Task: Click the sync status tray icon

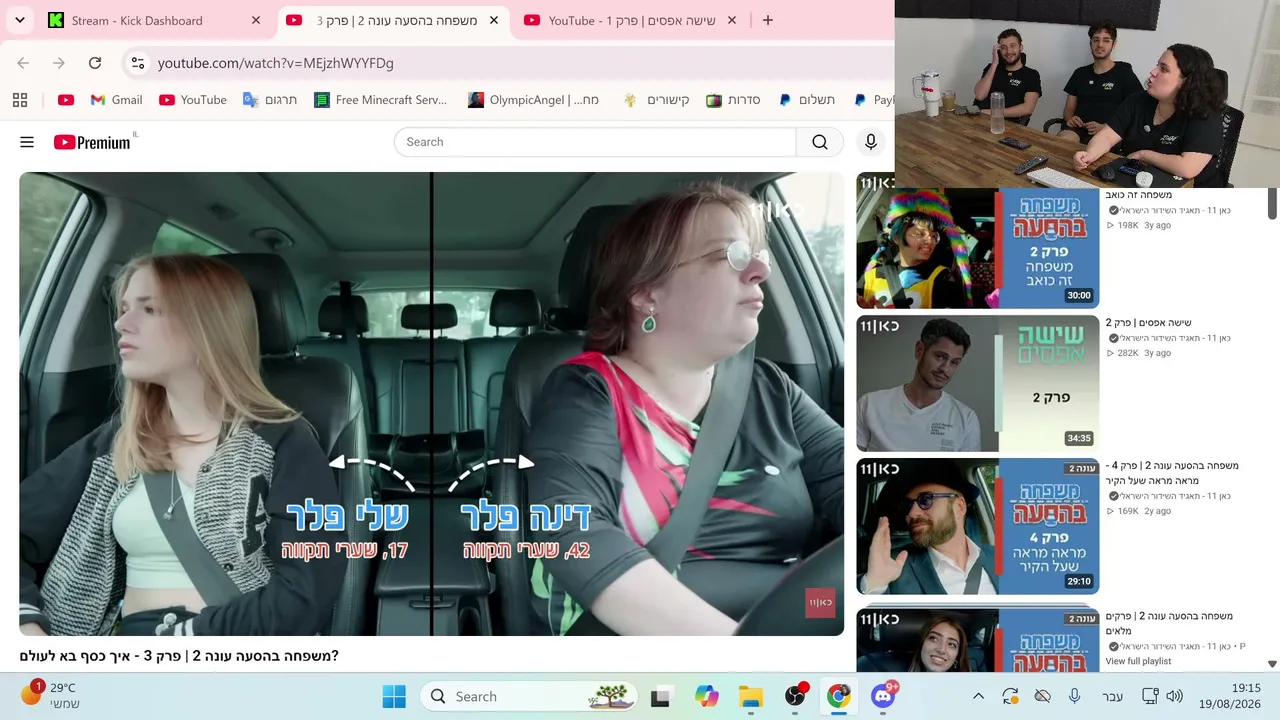Action: pyautogui.click(x=1010, y=697)
